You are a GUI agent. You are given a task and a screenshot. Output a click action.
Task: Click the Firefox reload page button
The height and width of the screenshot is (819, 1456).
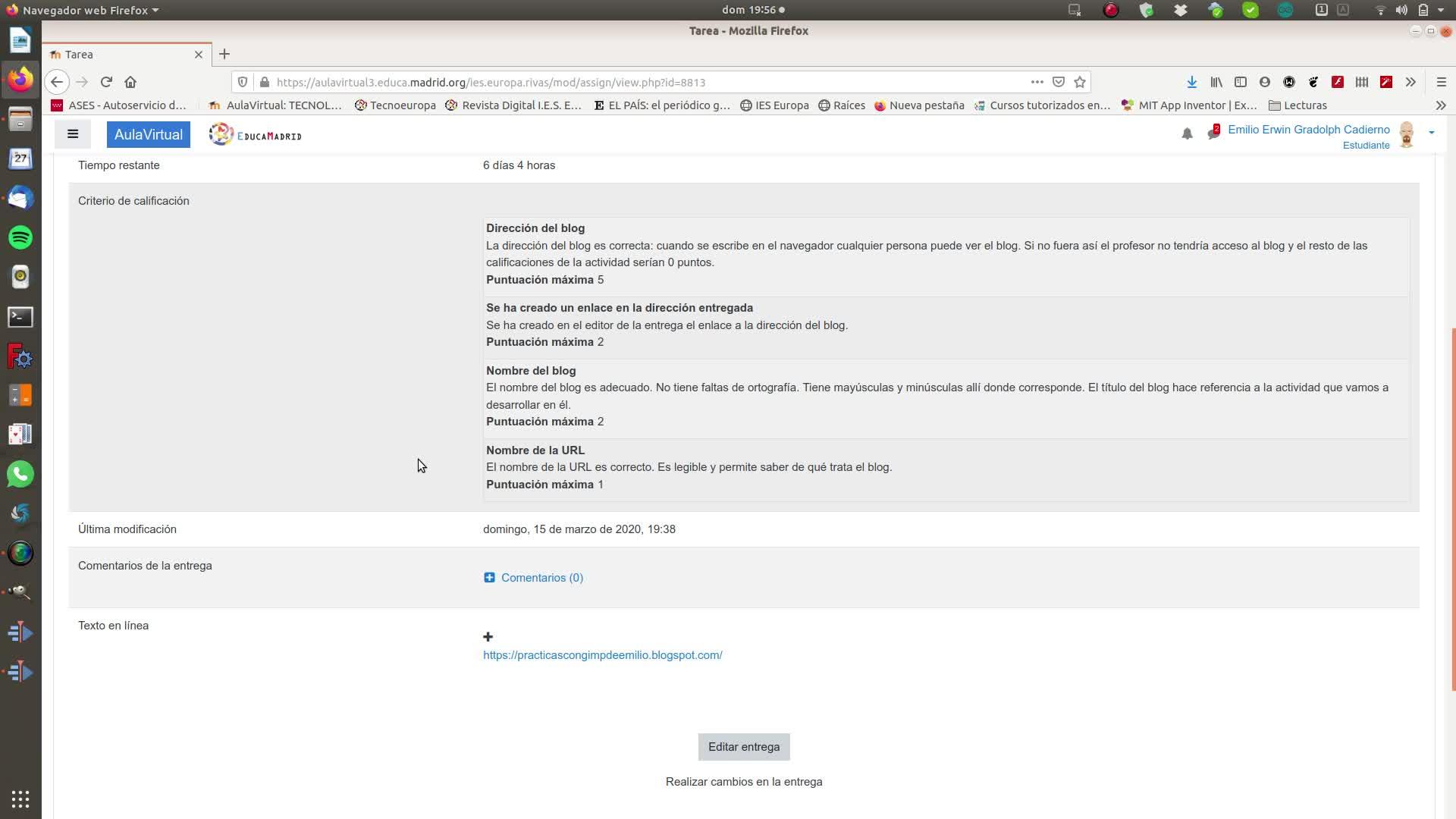pyautogui.click(x=106, y=82)
